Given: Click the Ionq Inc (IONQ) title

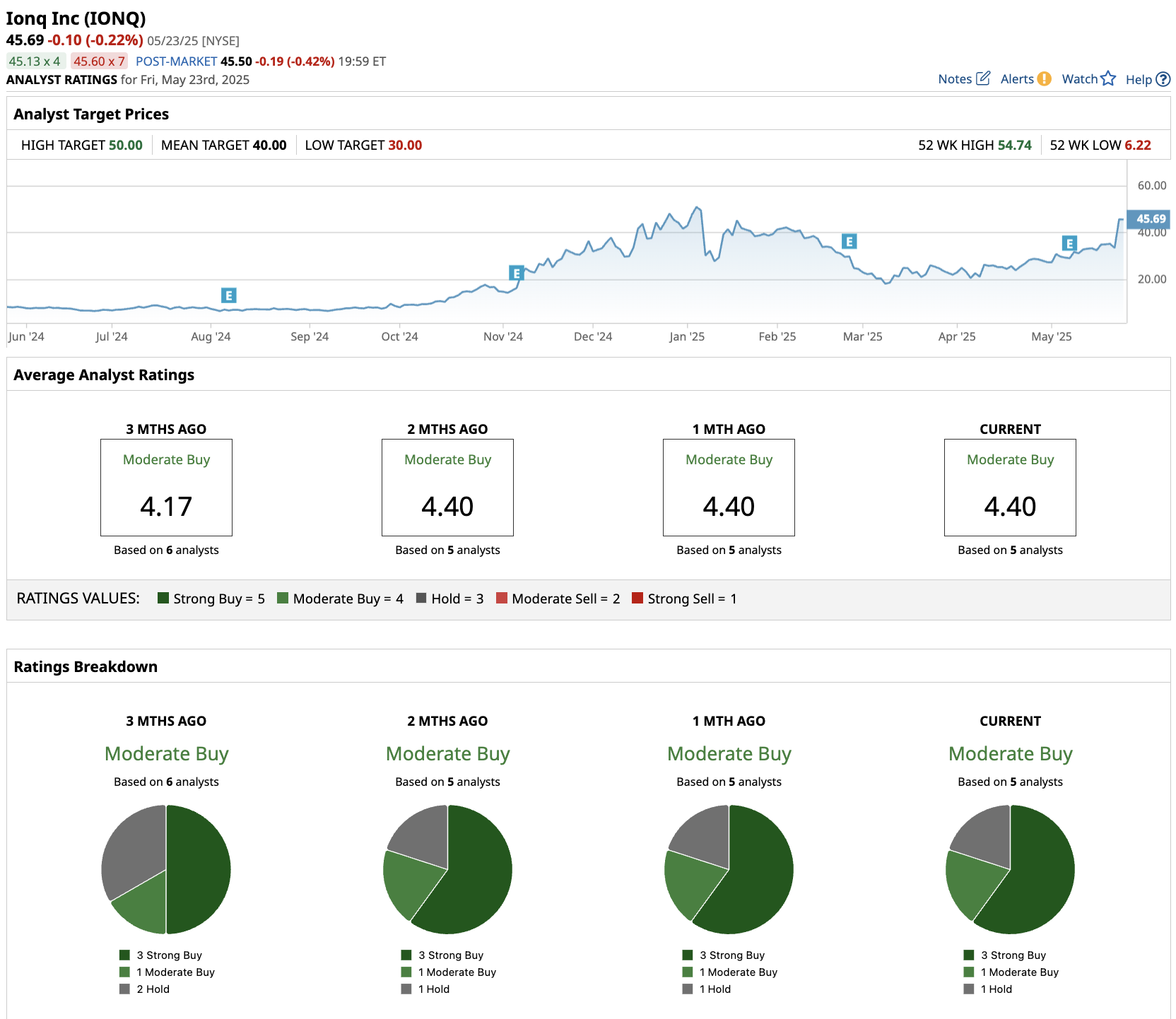Looking at the screenshot, I should [76, 18].
